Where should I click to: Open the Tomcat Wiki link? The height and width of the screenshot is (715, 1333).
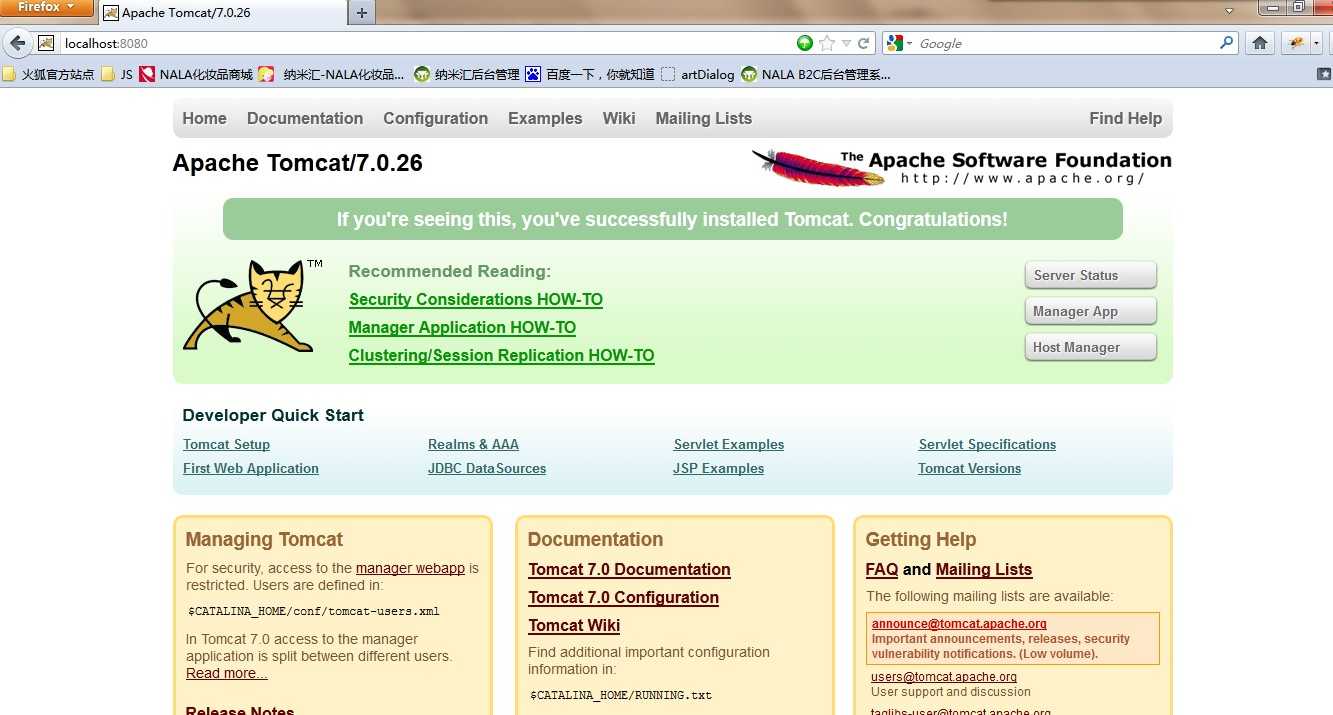[574, 625]
